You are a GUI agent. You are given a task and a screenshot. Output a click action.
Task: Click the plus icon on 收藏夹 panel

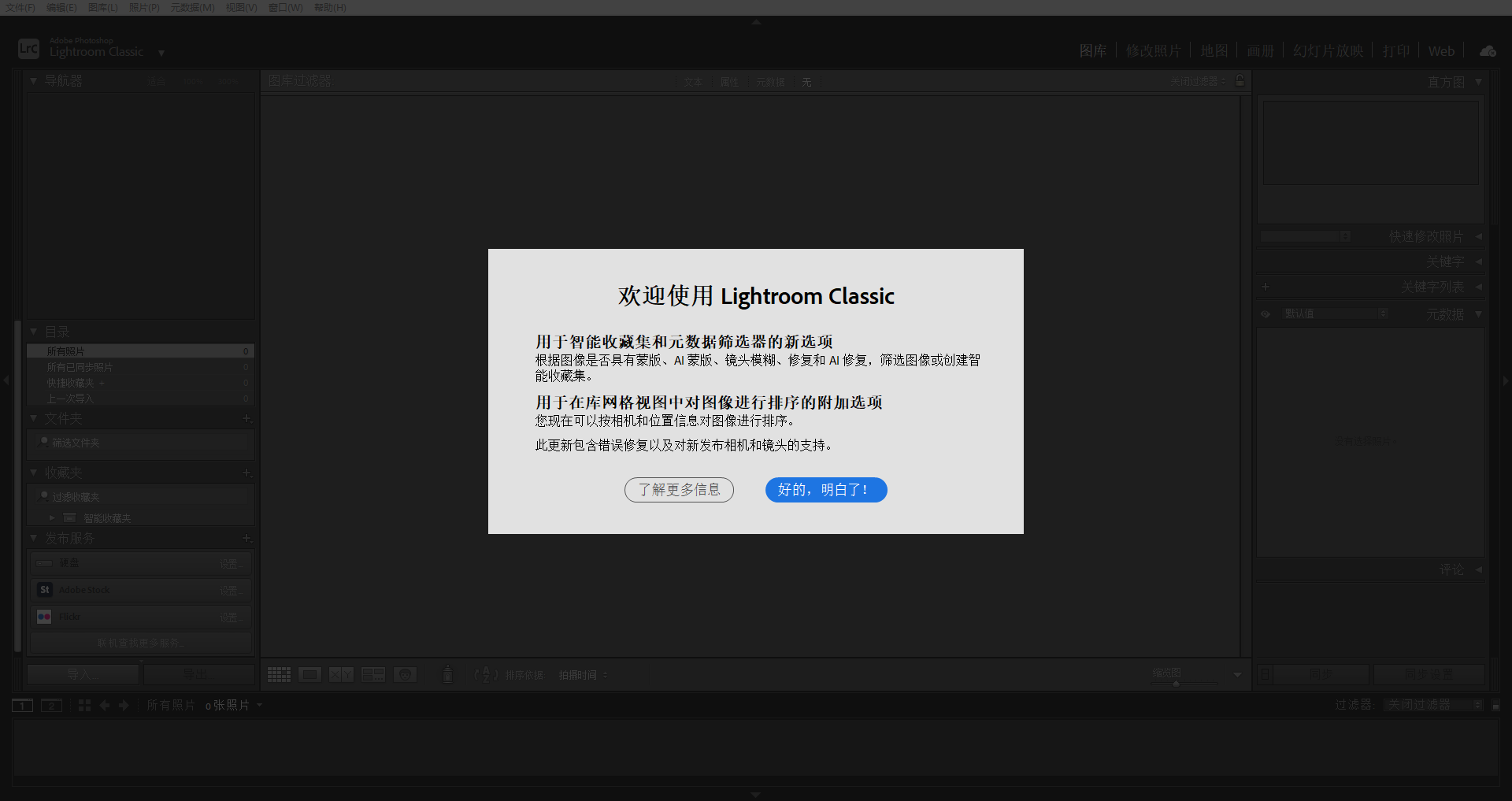click(x=246, y=473)
